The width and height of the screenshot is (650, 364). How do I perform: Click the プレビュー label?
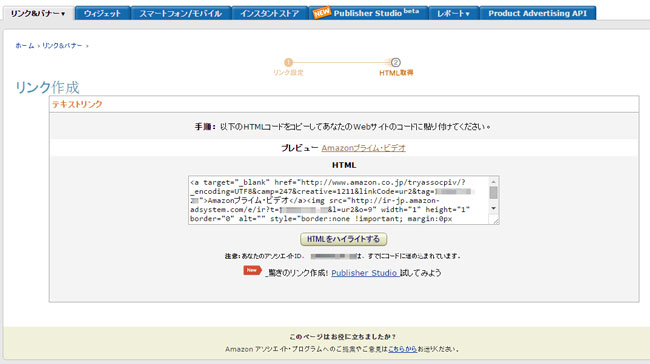point(300,148)
